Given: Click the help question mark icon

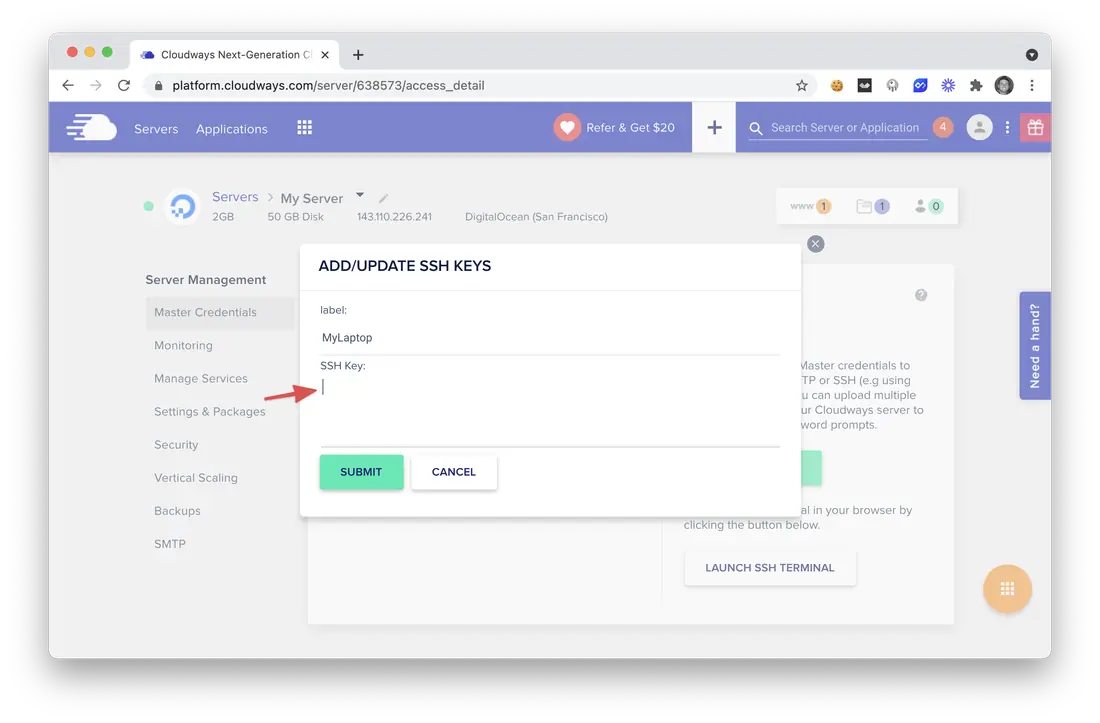Looking at the screenshot, I should pyautogui.click(x=921, y=295).
